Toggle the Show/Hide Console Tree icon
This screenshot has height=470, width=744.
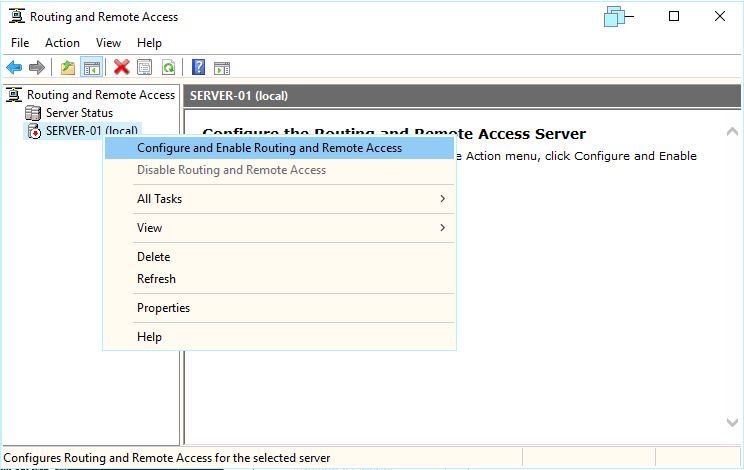(x=91, y=67)
